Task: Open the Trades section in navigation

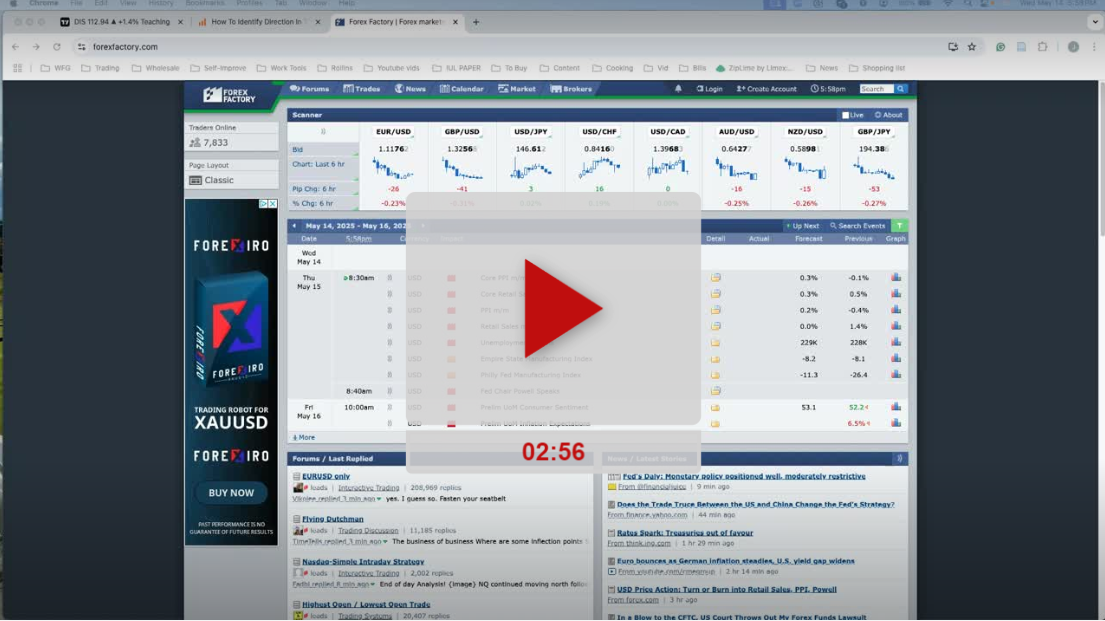Action: coord(362,89)
